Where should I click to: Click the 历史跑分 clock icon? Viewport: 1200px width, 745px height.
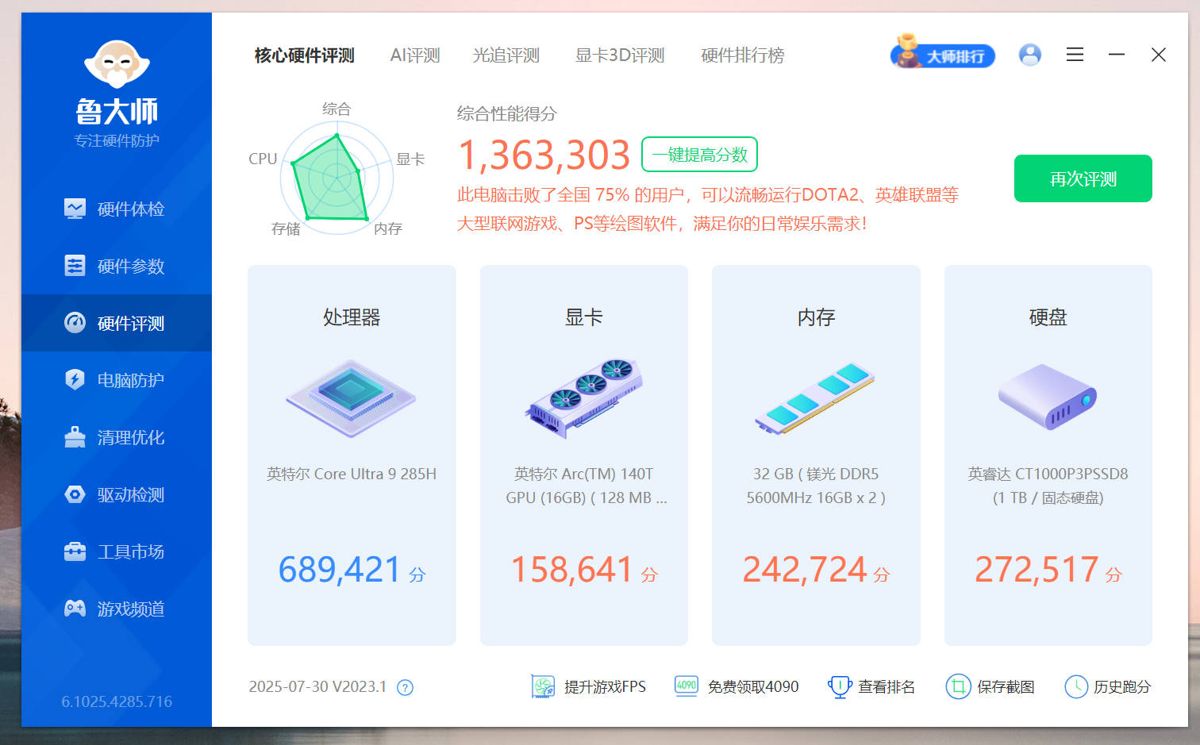(x=1076, y=686)
